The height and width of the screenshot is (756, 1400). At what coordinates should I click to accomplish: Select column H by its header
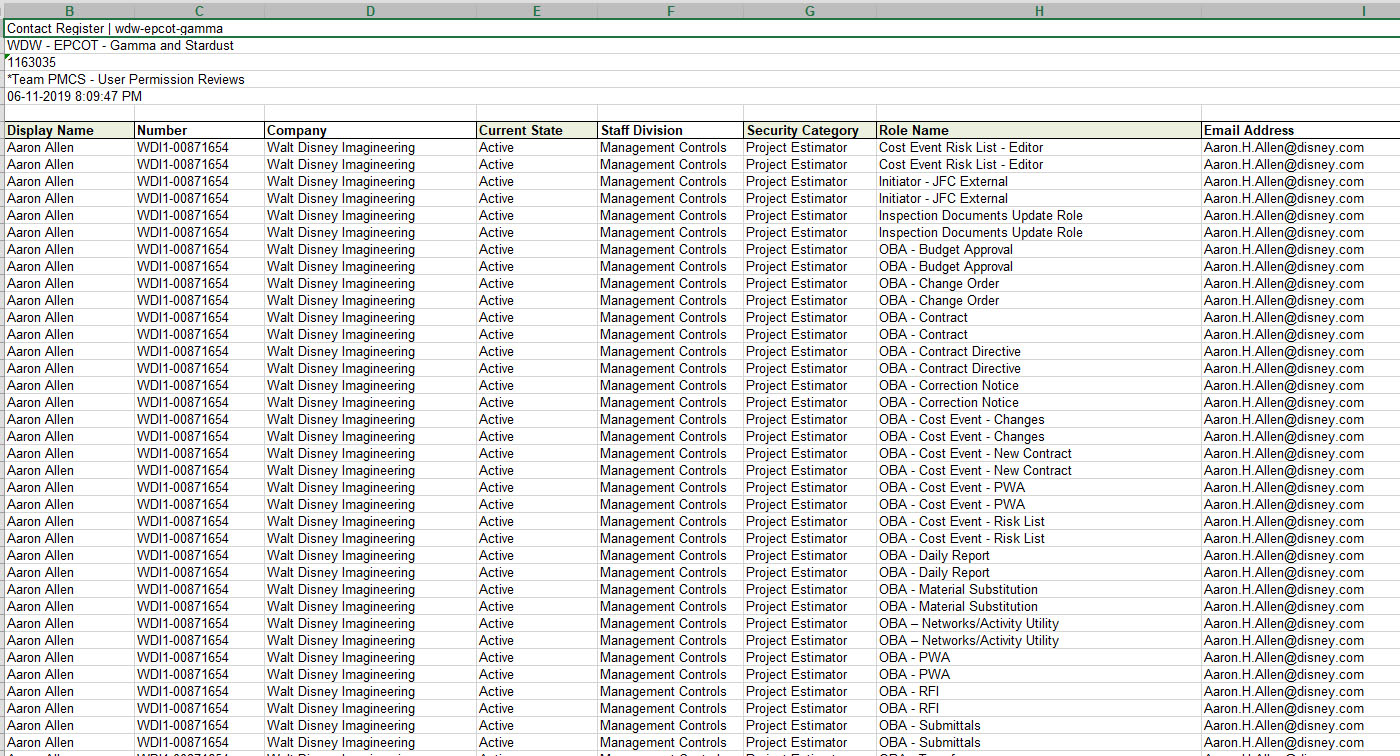[1039, 11]
